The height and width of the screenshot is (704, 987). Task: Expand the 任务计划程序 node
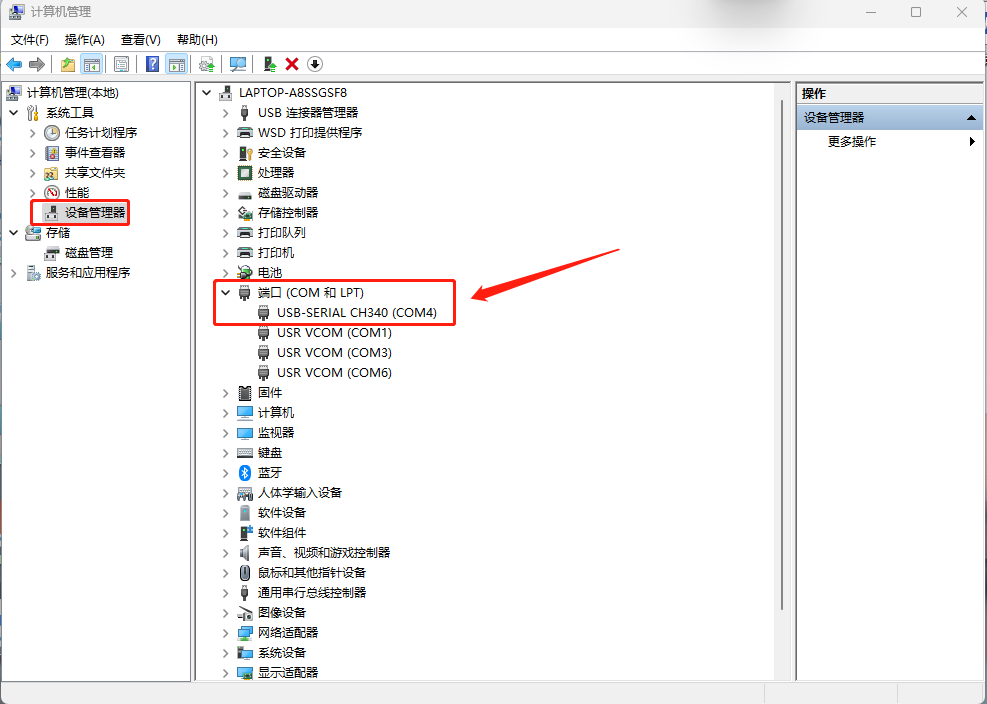click(x=33, y=133)
